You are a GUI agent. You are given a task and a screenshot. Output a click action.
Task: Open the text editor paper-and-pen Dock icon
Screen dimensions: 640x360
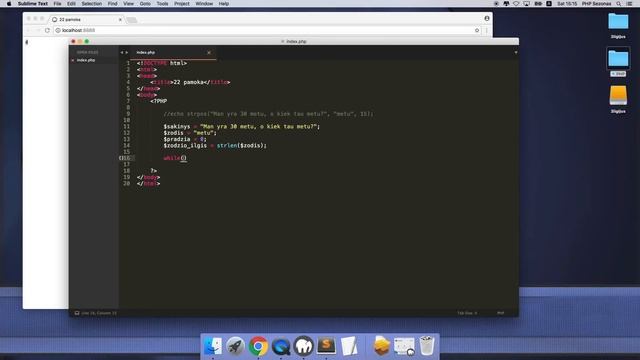[x=349, y=346]
